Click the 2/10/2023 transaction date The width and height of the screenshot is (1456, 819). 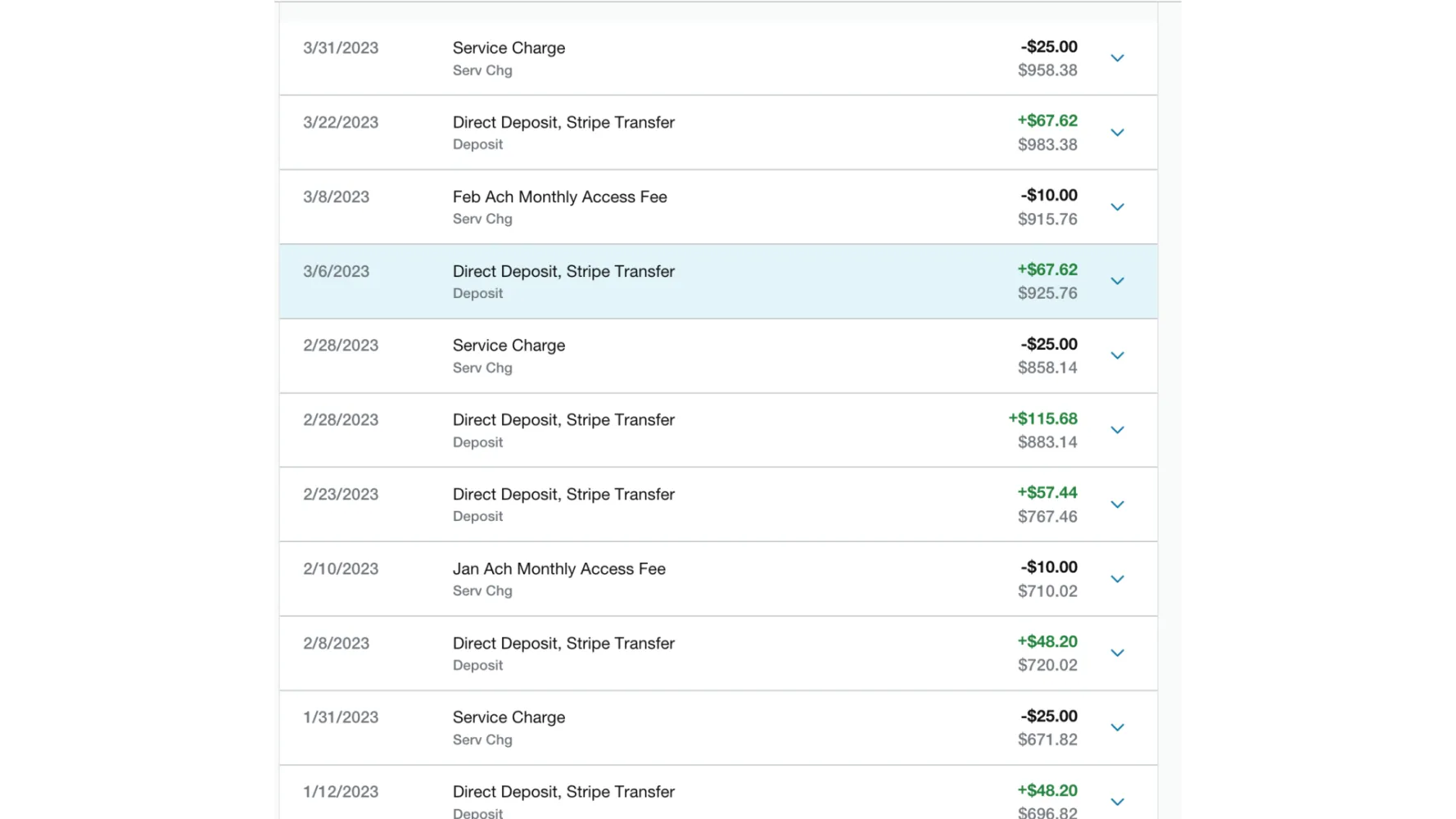click(341, 568)
